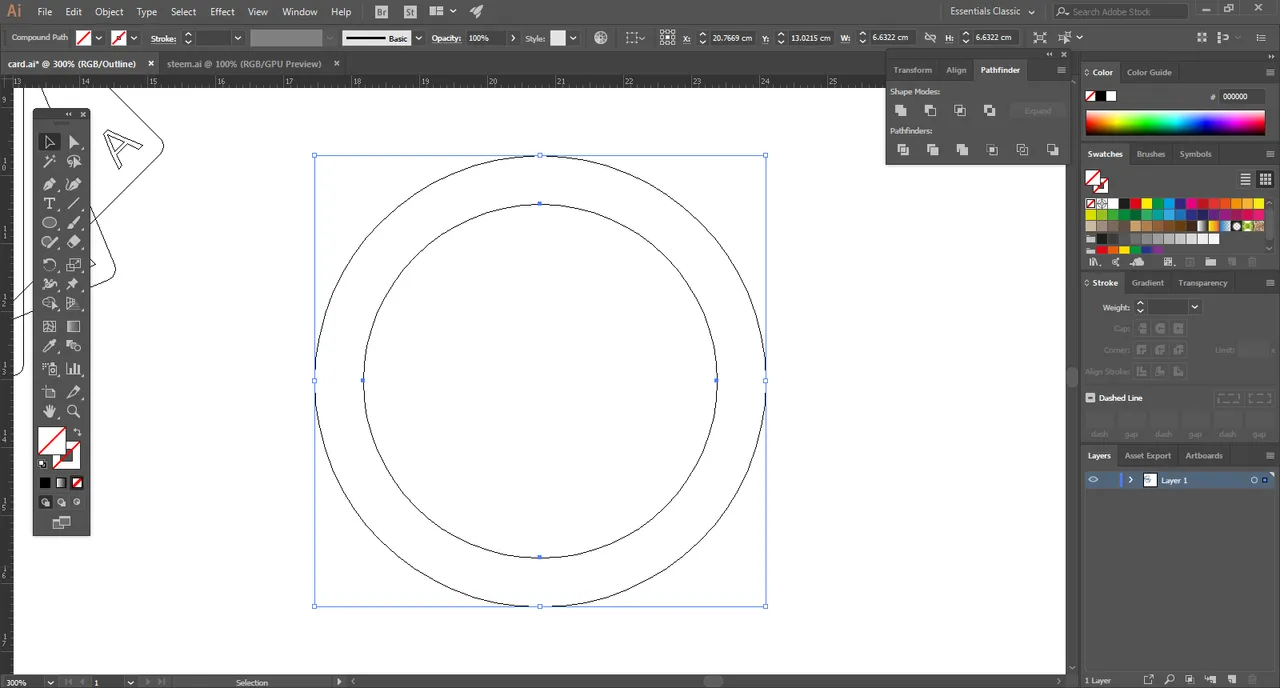Viewport: 1280px width, 688px height.
Task: Activate the Hand tool
Action: 49,411
